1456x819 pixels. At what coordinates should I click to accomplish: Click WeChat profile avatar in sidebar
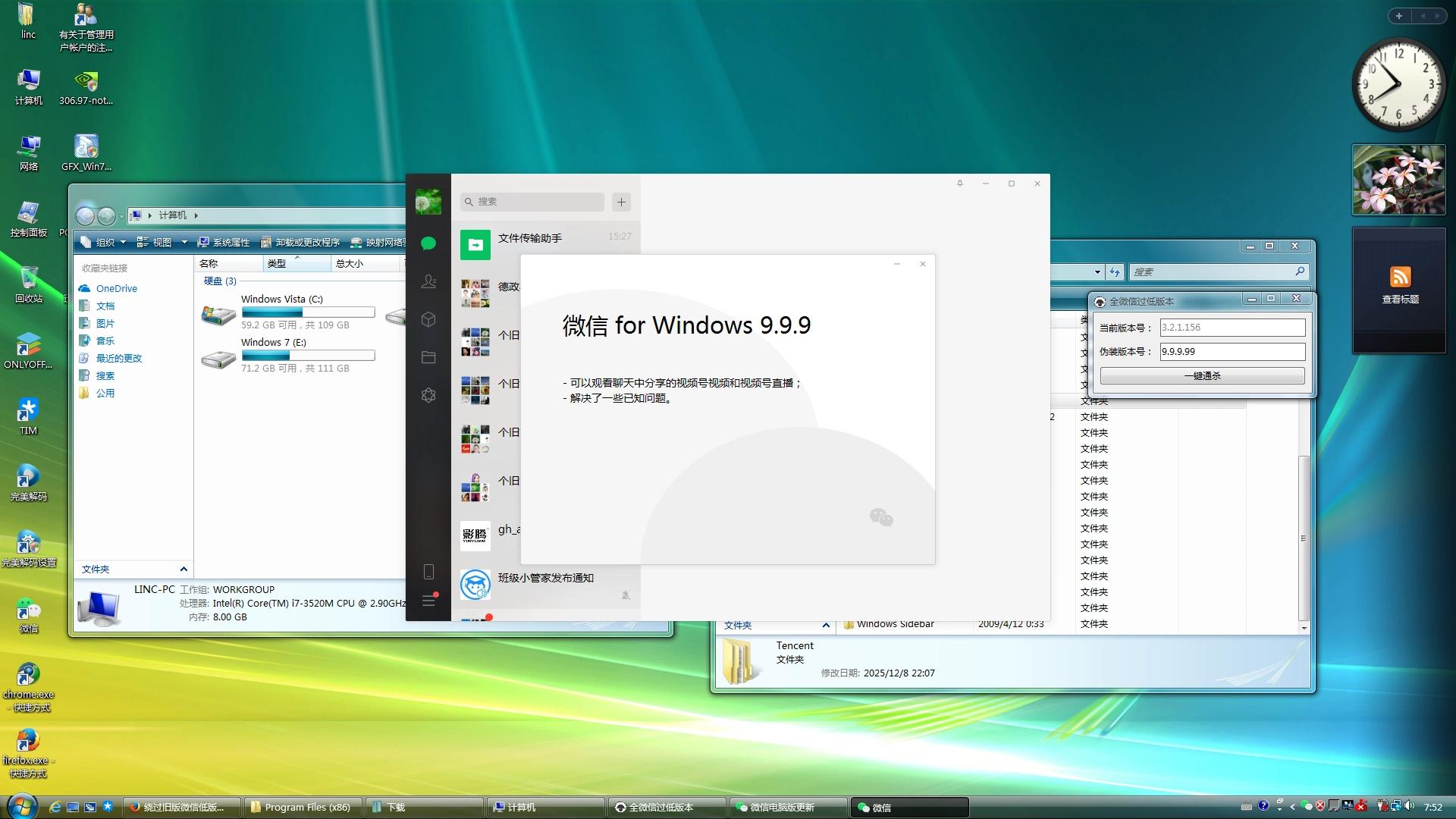tap(428, 202)
